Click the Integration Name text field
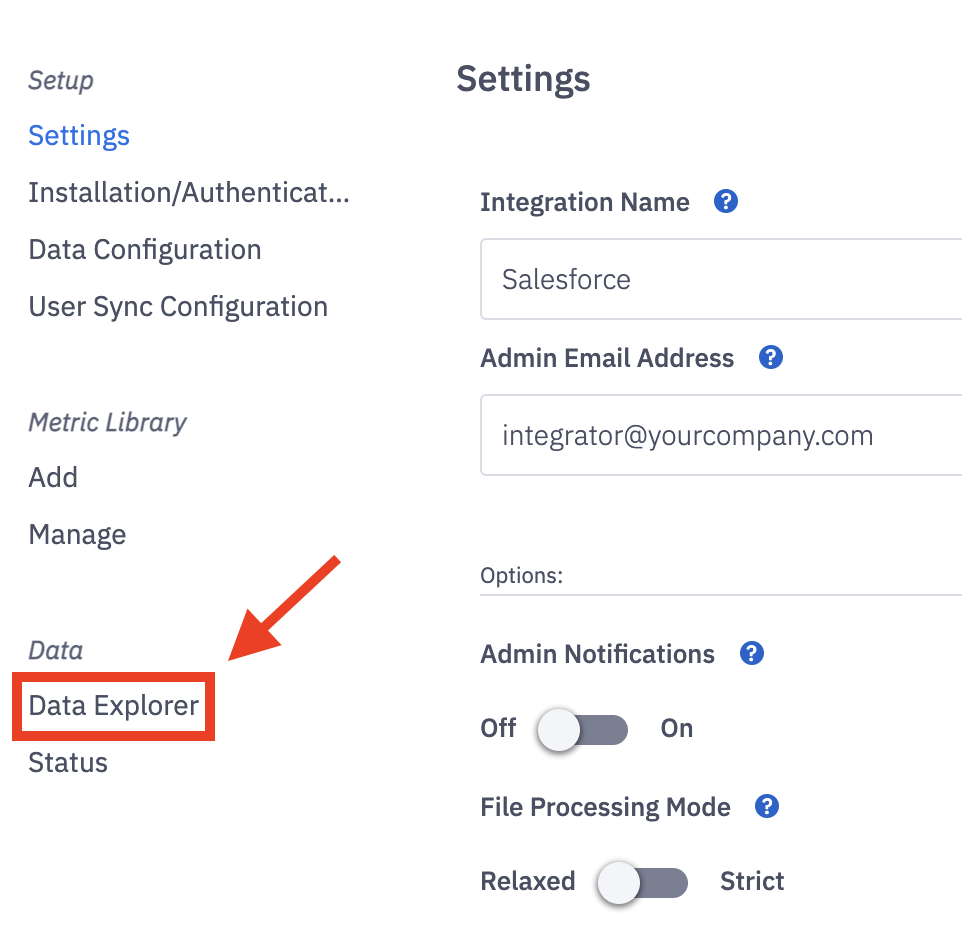This screenshot has width=962, height=944. click(x=720, y=279)
